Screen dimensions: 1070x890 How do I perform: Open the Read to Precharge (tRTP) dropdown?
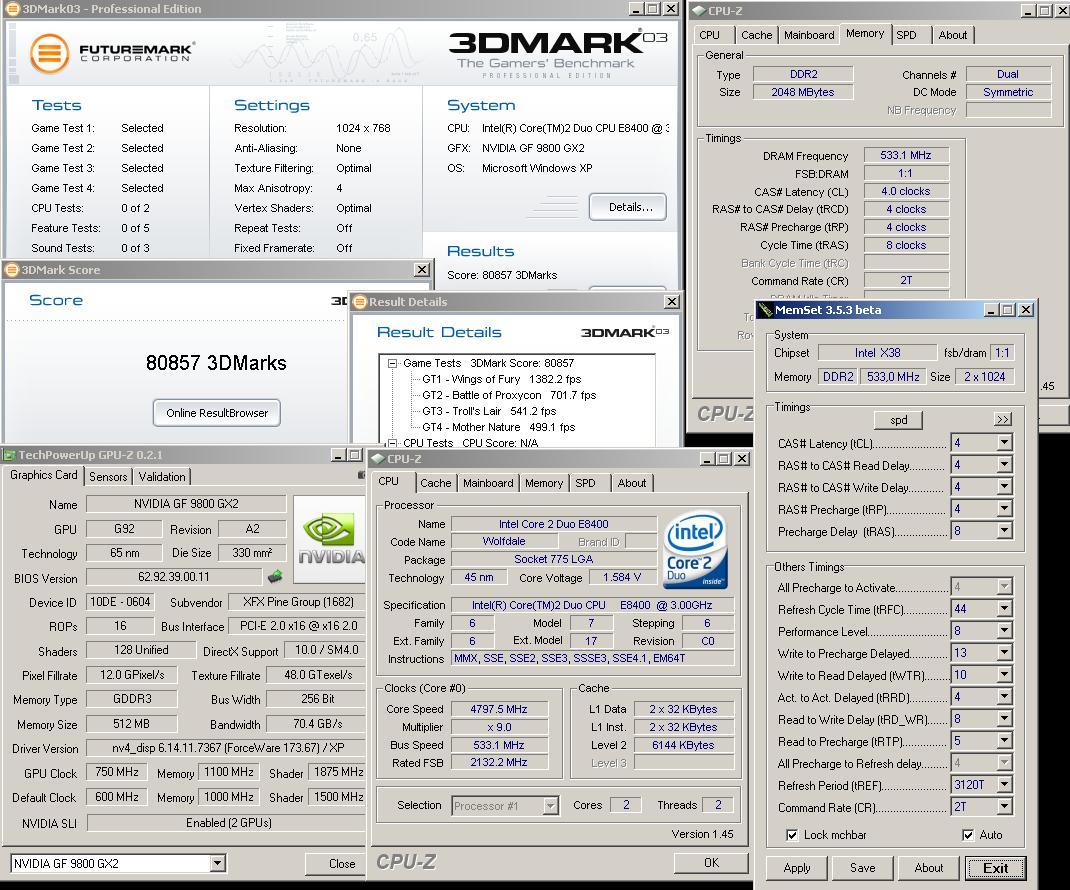point(1004,741)
